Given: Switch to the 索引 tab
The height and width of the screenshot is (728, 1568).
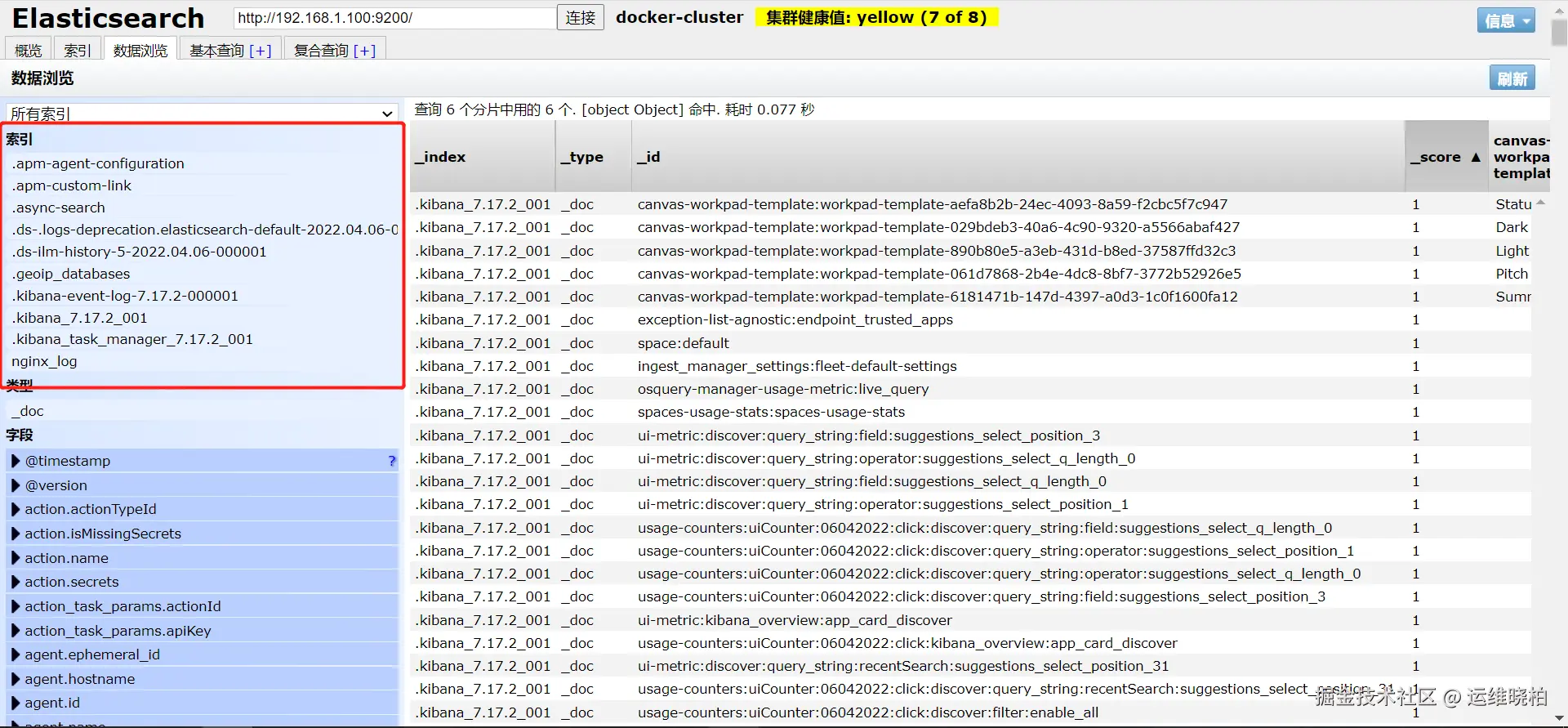Looking at the screenshot, I should (x=78, y=50).
